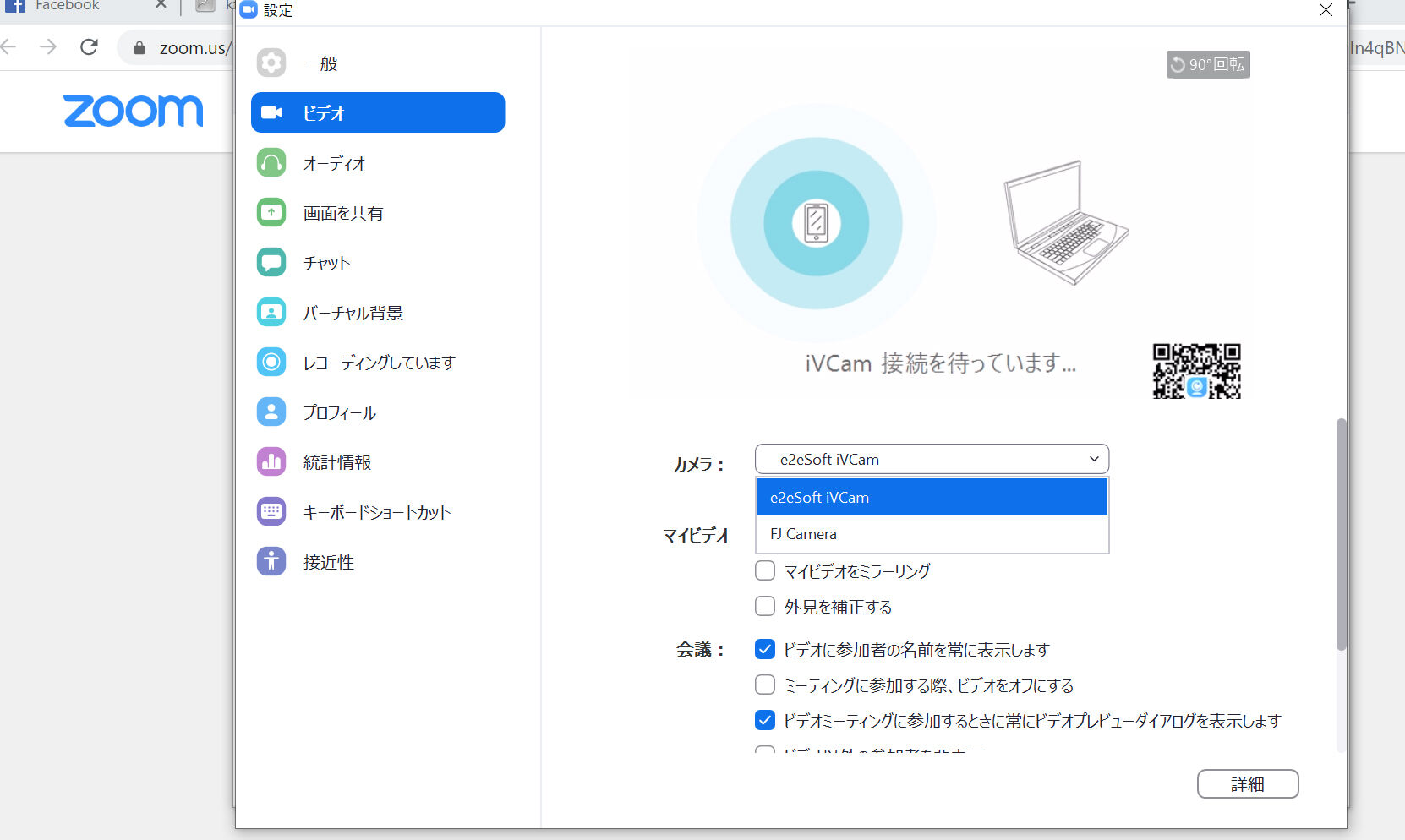
Task: Go forward in the browser
Action: tap(48, 47)
